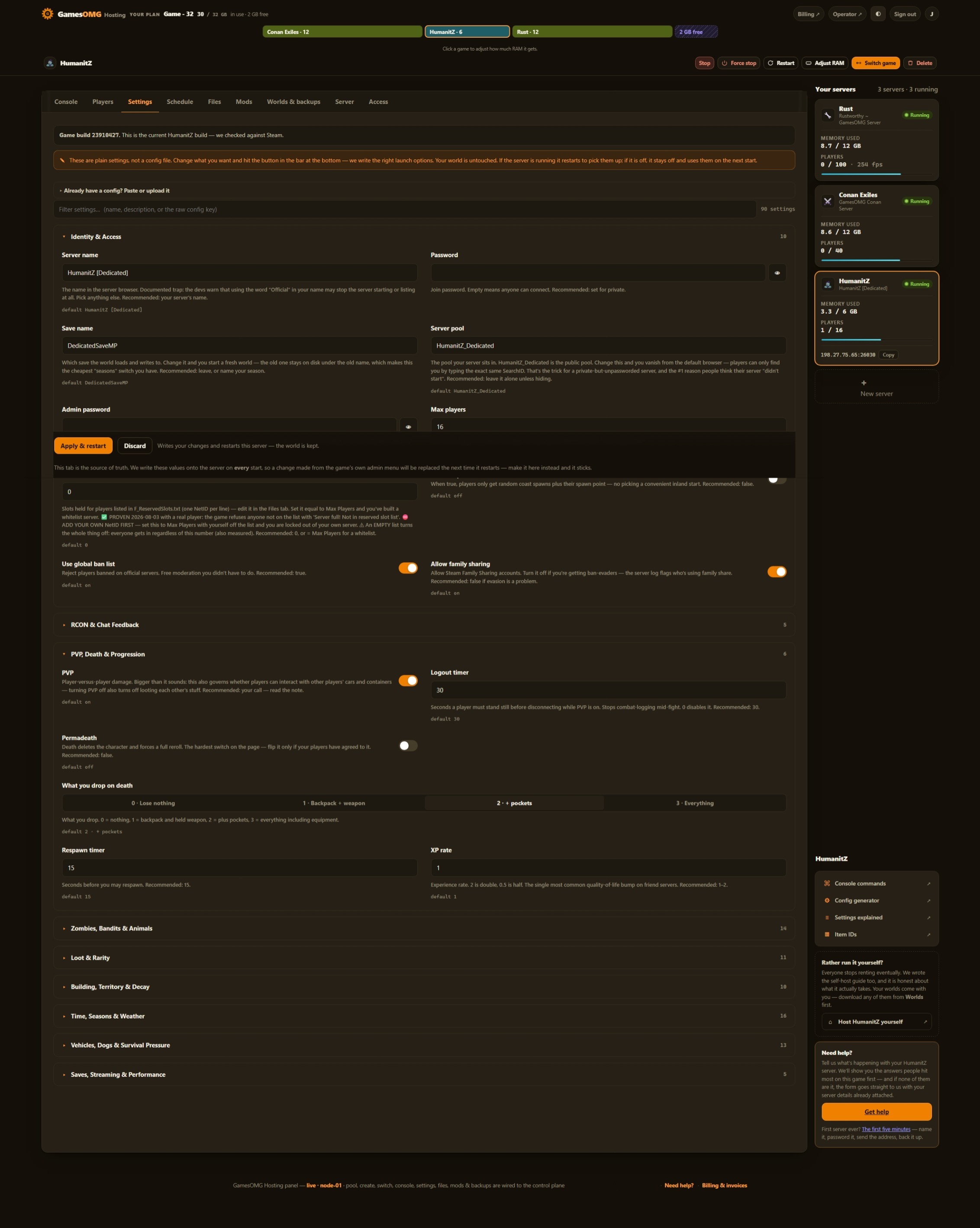Open the Settings explained icon link
This screenshot has height=1228, width=980.
(x=827, y=918)
